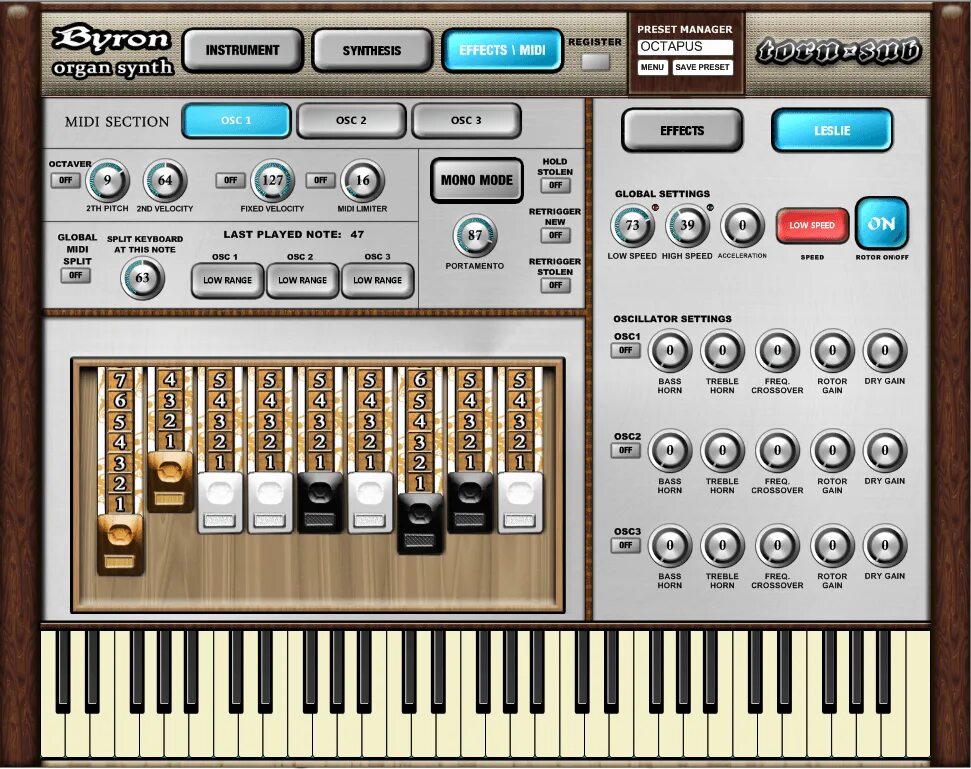Click the OSC1 BASS HORN knob
Viewport: 971px width, 769px height.
[x=669, y=351]
